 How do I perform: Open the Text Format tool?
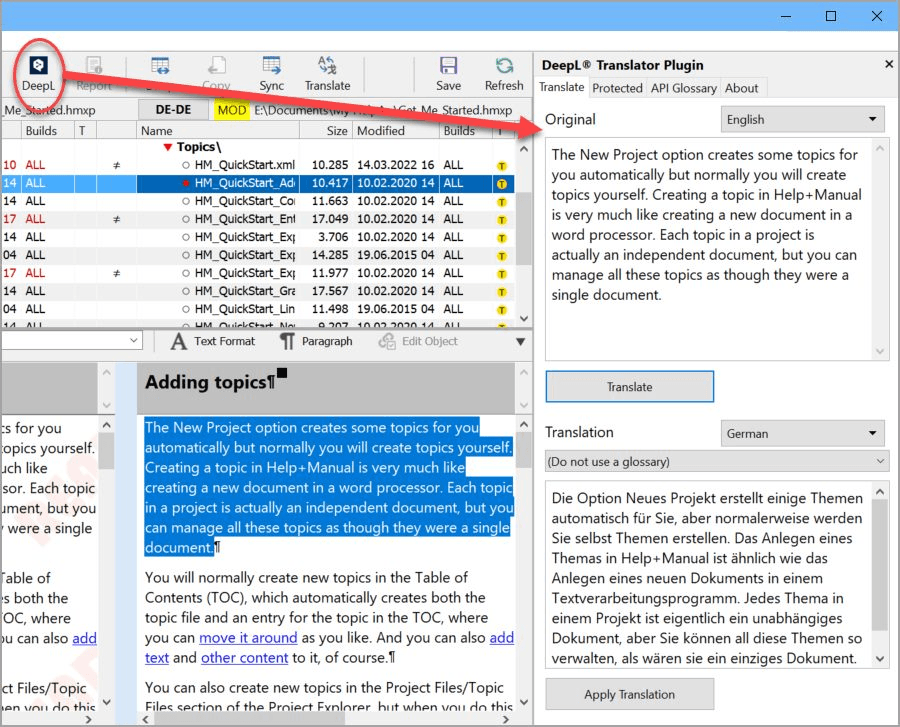point(213,341)
